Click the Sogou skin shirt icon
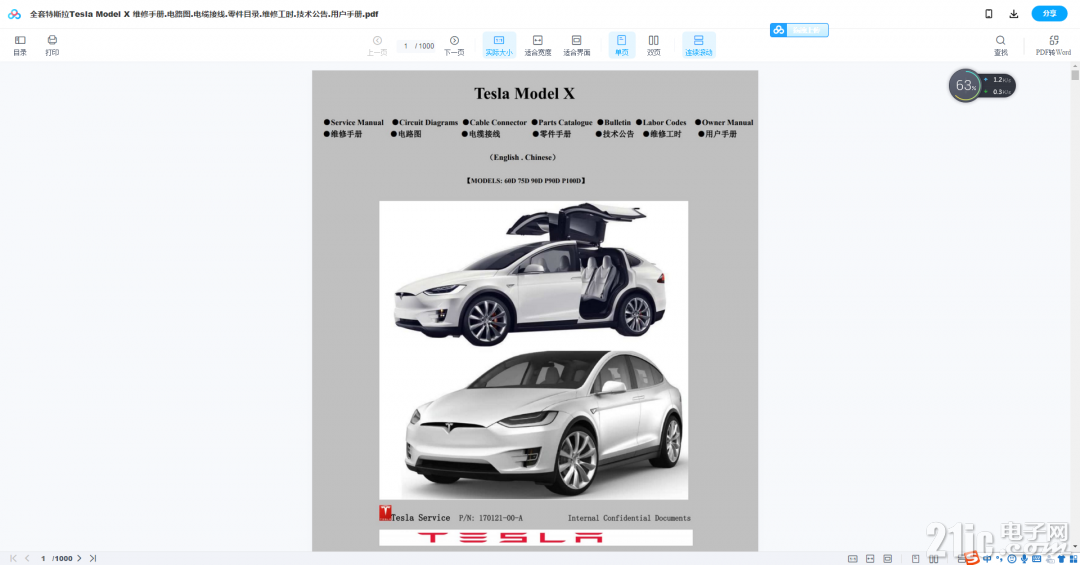Viewport: 1080px width, 565px height. (x=1061, y=559)
